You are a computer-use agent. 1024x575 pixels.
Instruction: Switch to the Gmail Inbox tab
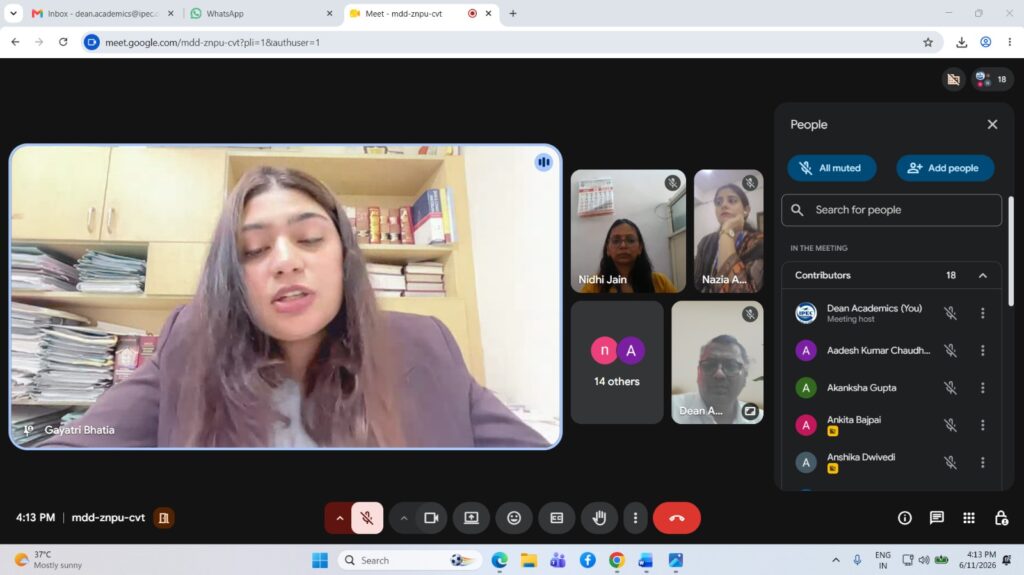point(103,13)
